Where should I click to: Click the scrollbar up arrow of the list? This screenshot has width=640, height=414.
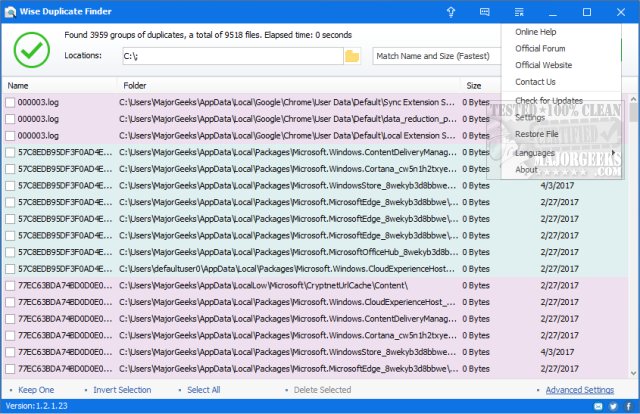(633, 99)
